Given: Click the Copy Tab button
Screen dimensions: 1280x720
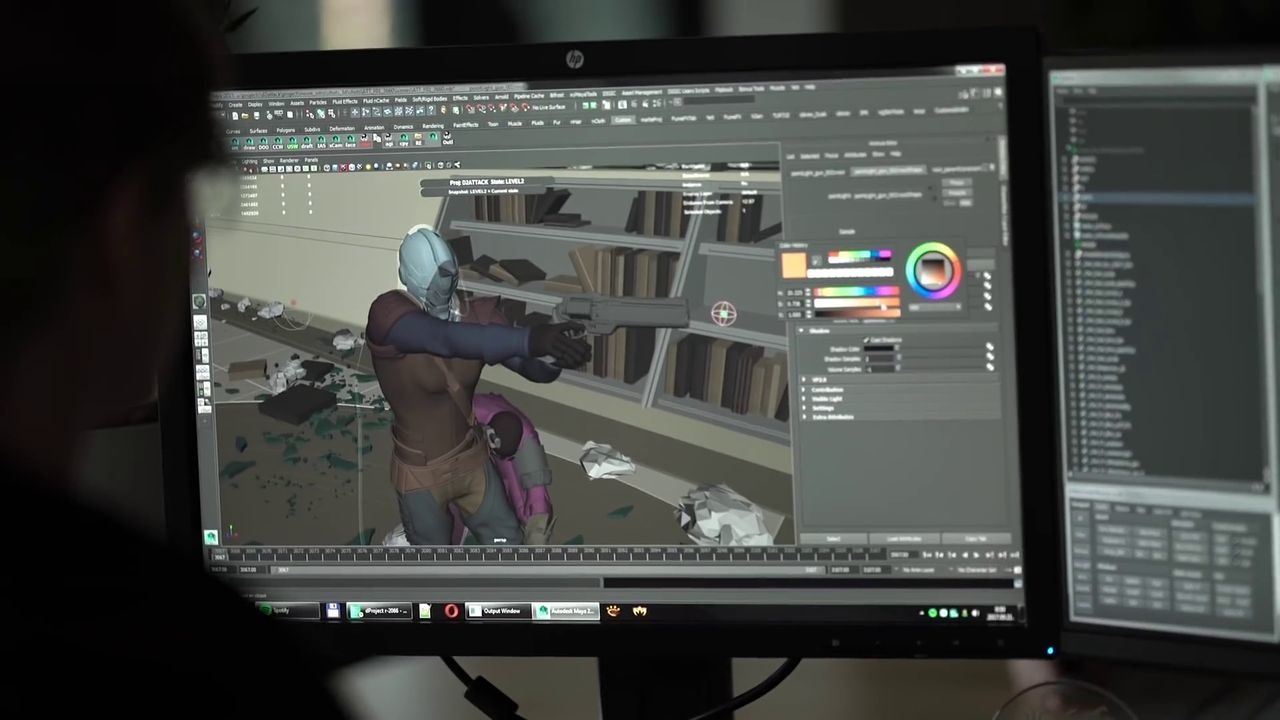Looking at the screenshot, I should tap(976, 538).
